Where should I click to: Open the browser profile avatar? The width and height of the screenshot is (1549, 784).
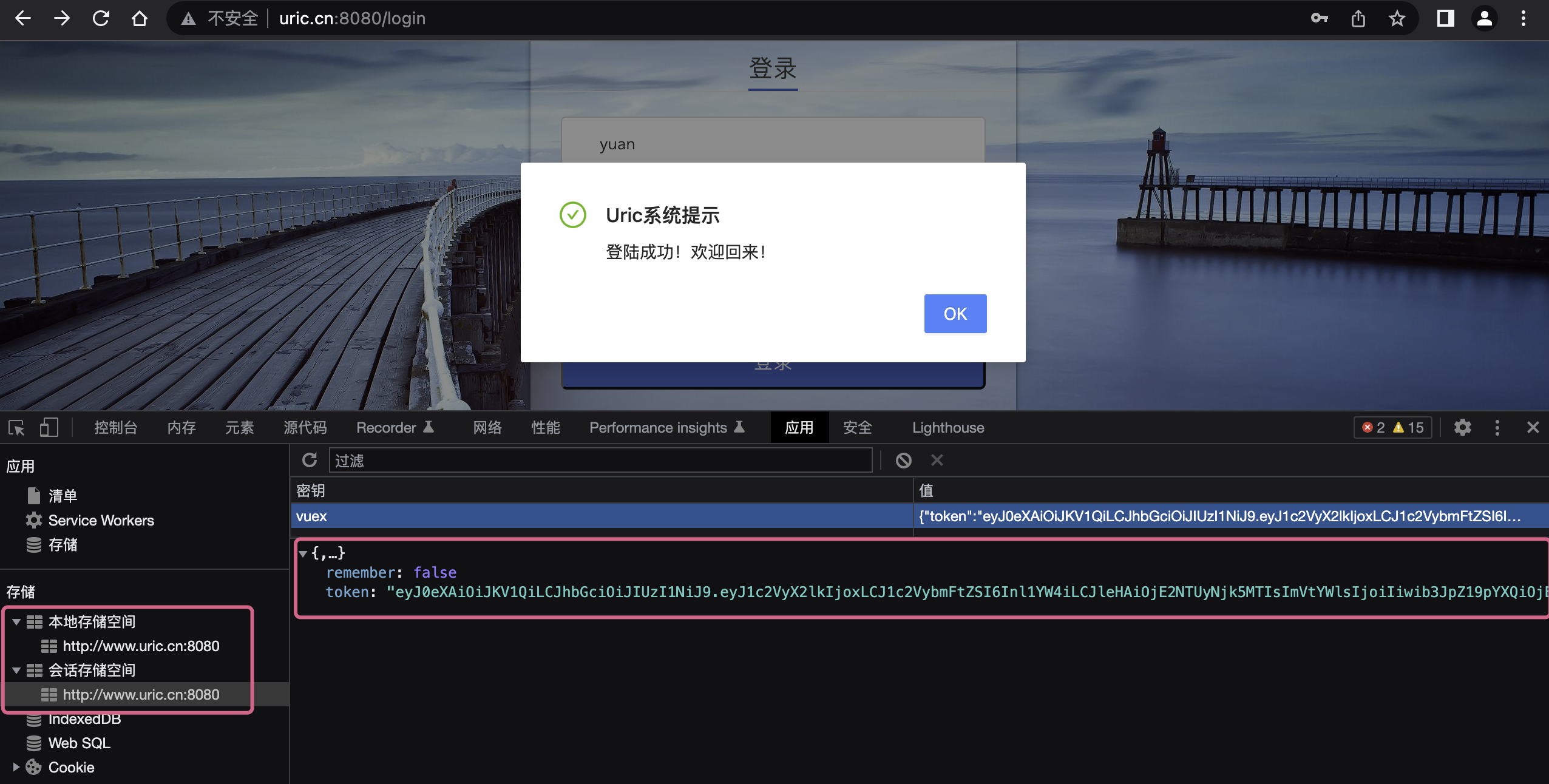pyautogui.click(x=1485, y=18)
